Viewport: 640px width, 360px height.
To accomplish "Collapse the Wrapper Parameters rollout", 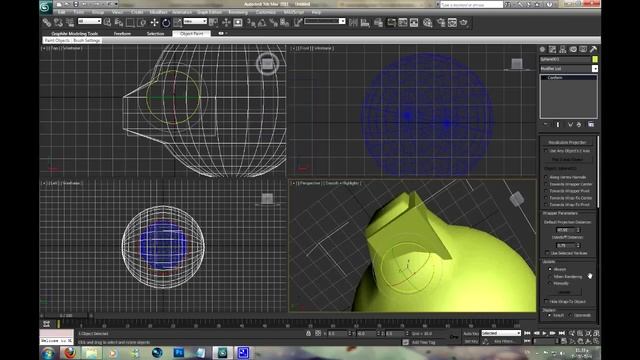I will (x=560, y=213).
